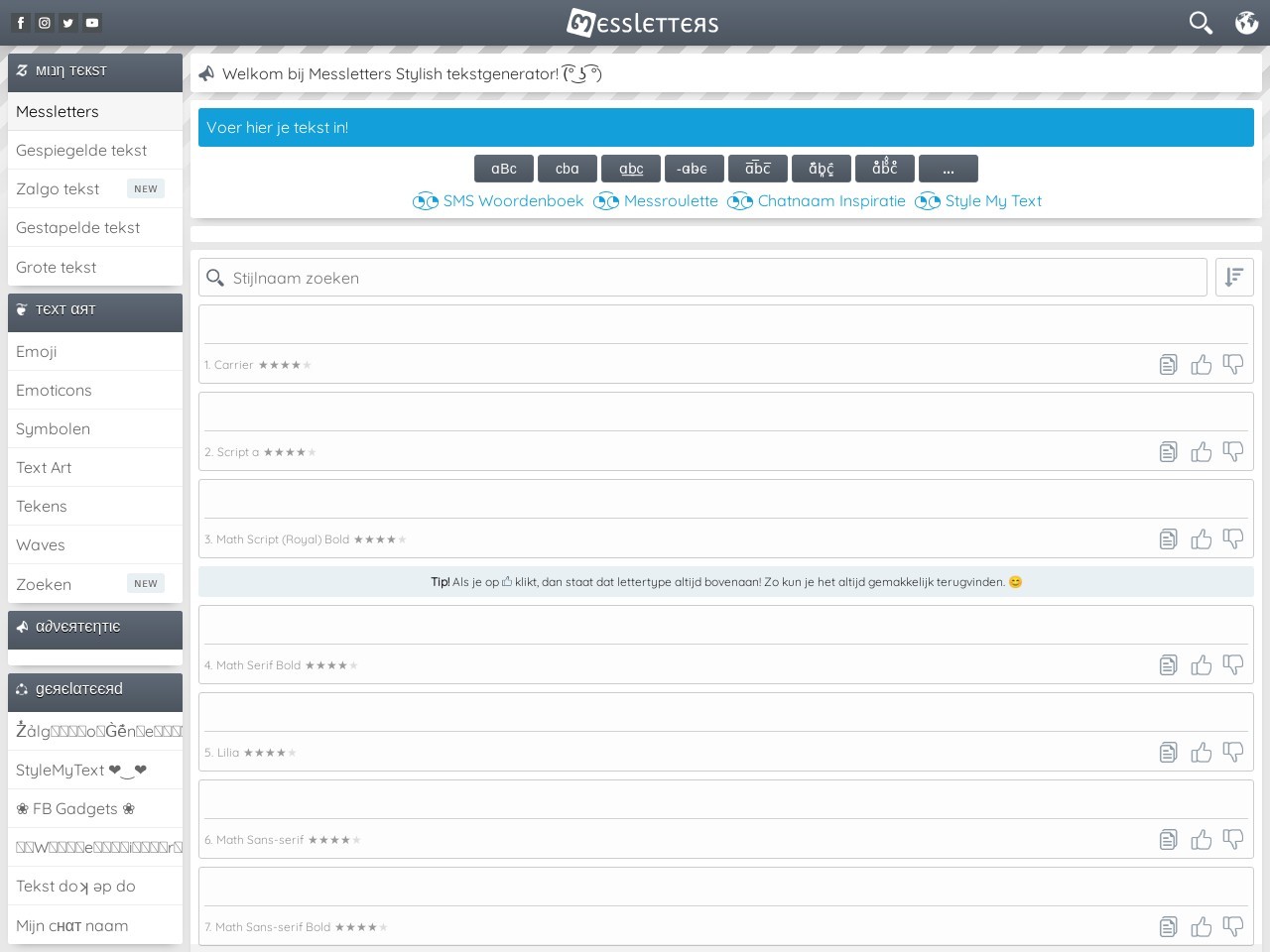Image resolution: width=1270 pixels, height=952 pixels.
Task: Copy the Script a style text
Action: [x=1169, y=452]
